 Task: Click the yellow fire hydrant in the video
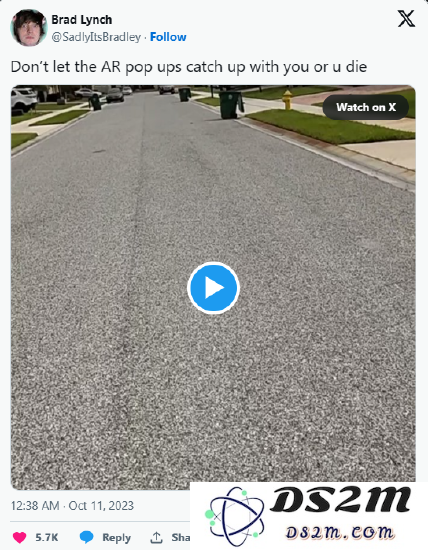tap(287, 100)
